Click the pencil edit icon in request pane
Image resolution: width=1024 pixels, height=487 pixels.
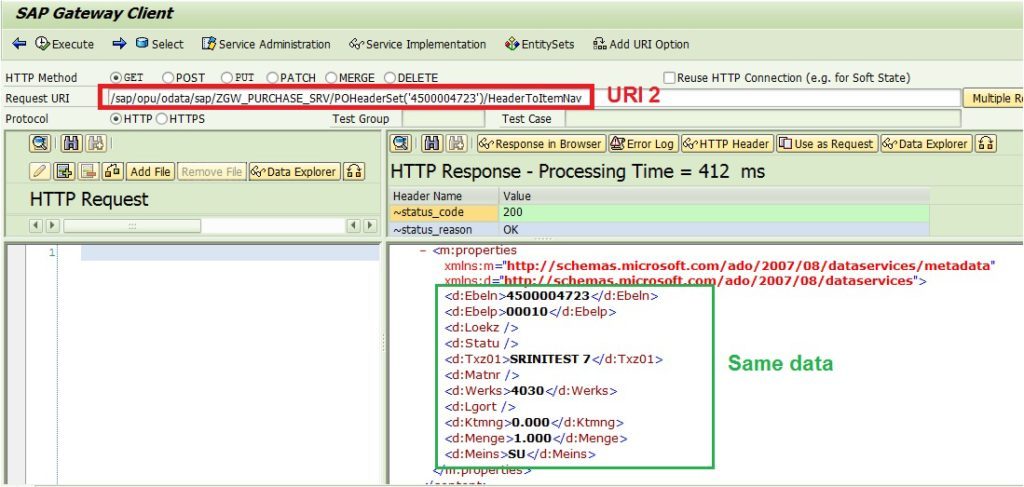coord(40,172)
